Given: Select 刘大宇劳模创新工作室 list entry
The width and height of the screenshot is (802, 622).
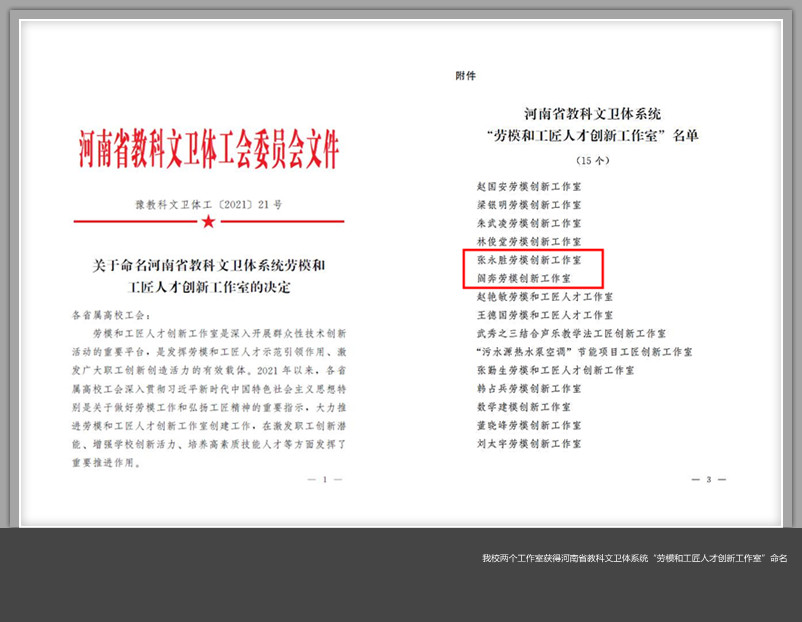Looking at the screenshot, I should click(x=528, y=443).
